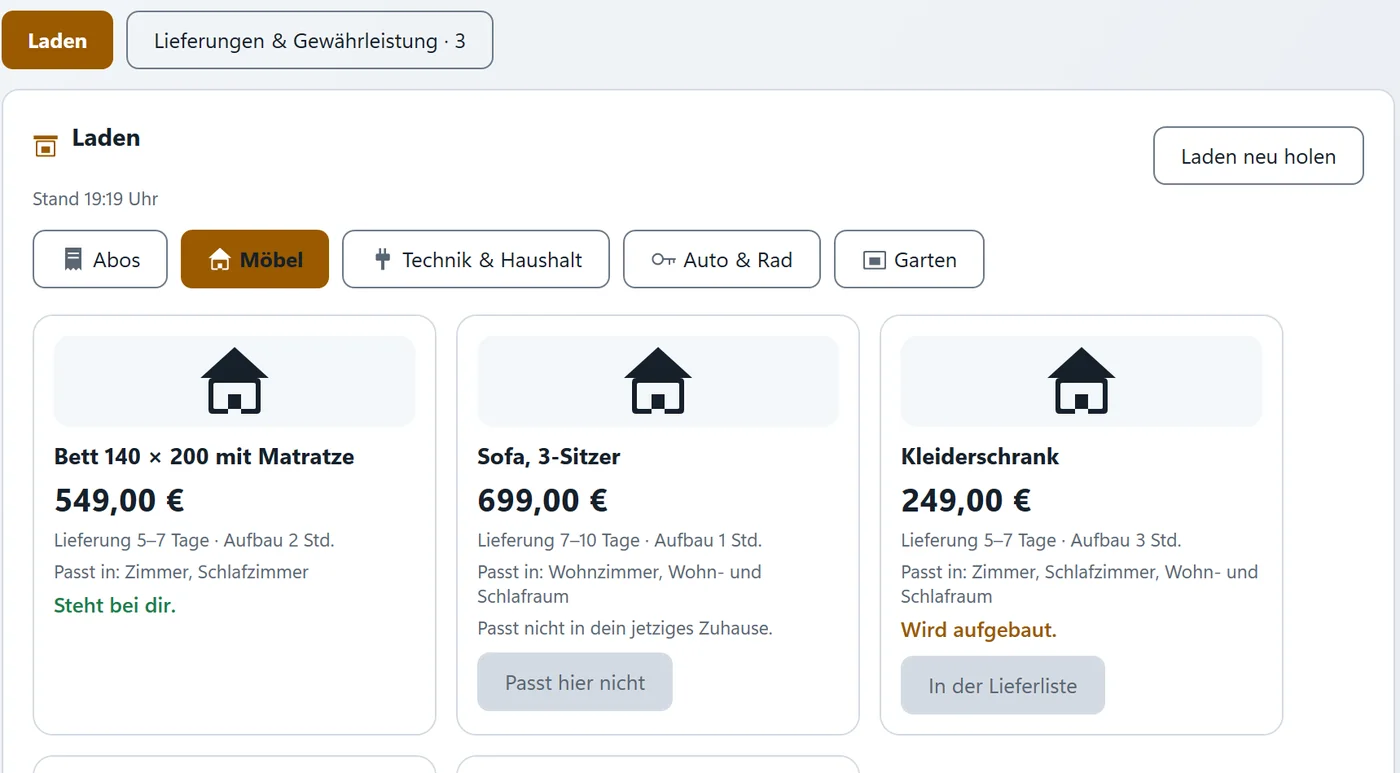This screenshot has width=1400, height=773.
Task: Click the Bett 140 × 200 mit Matratze title
Action: click(x=204, y=457)
